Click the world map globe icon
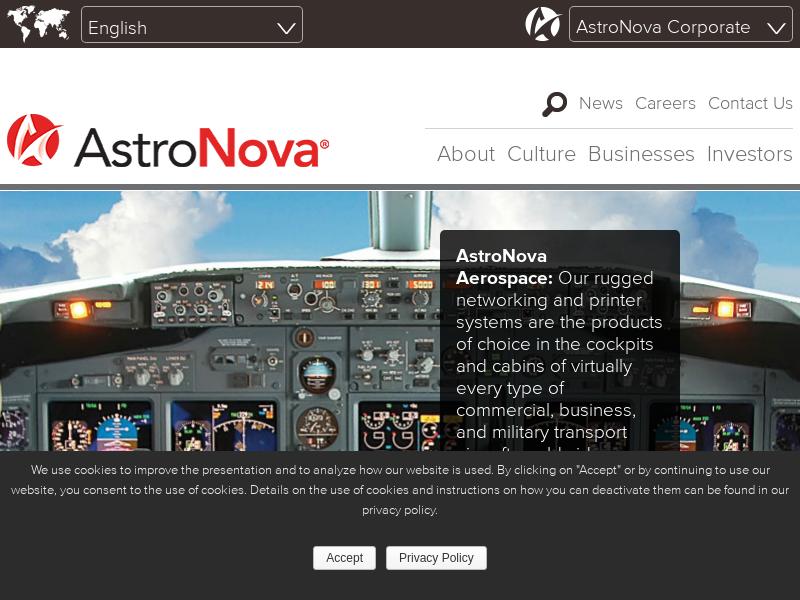The width and height of the screenshot is (800, 600). tap(38, 24)
